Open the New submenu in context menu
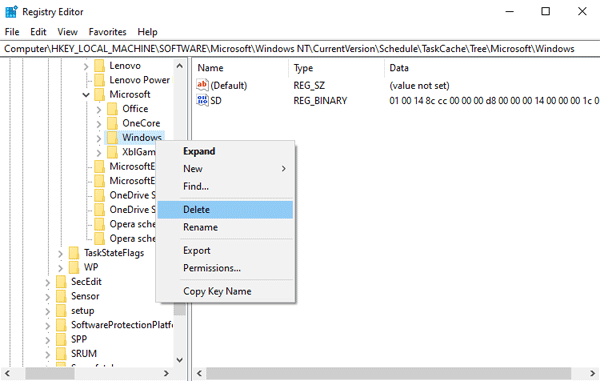This screenshot has width=600, height=381. (225, 169)
